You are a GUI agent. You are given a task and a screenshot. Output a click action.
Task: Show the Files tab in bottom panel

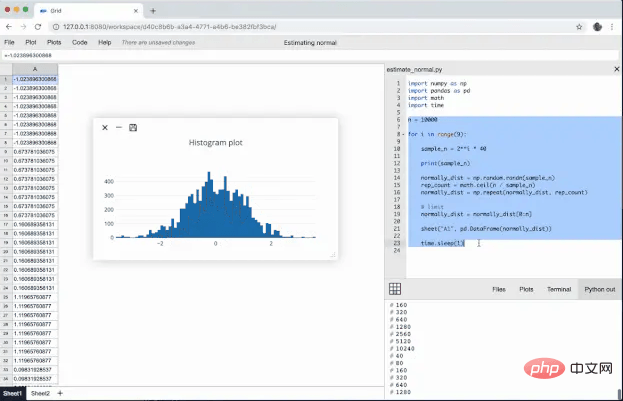(x=499, y=289)
